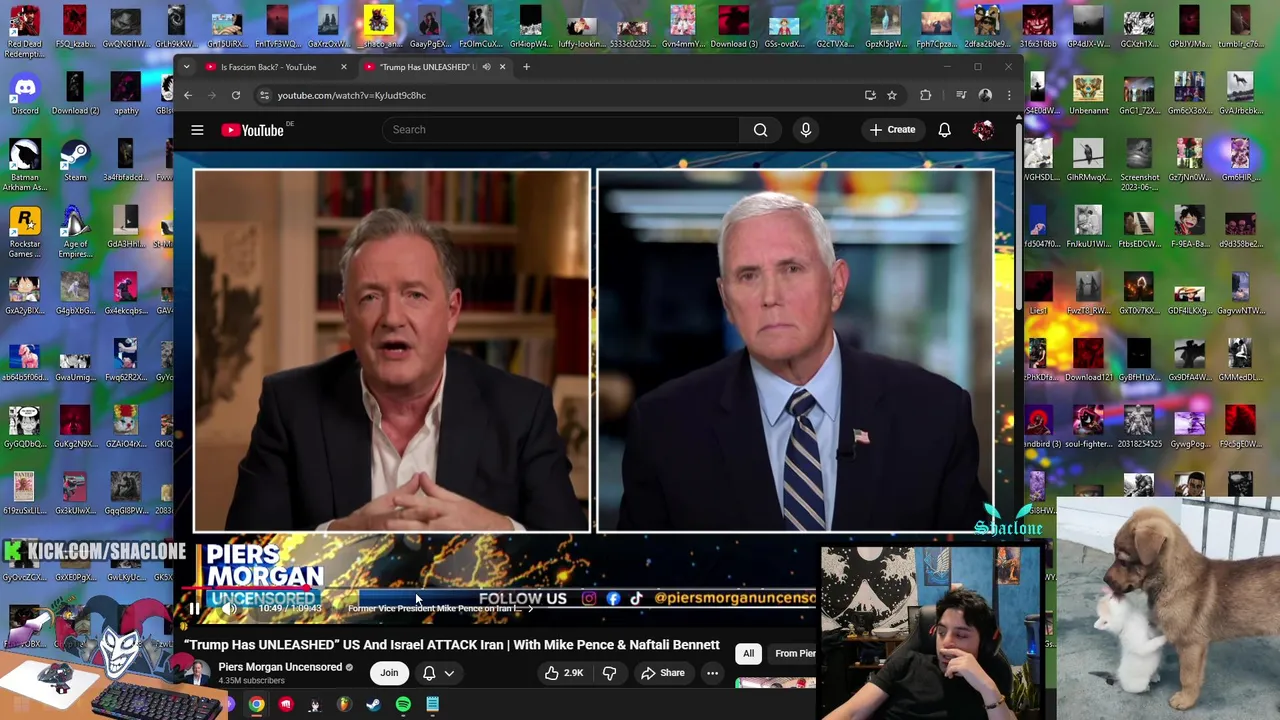1280x720 pixels.
Task: Switch to 'Is Fascism Back?' tab
Action: [x=268, y=67]
